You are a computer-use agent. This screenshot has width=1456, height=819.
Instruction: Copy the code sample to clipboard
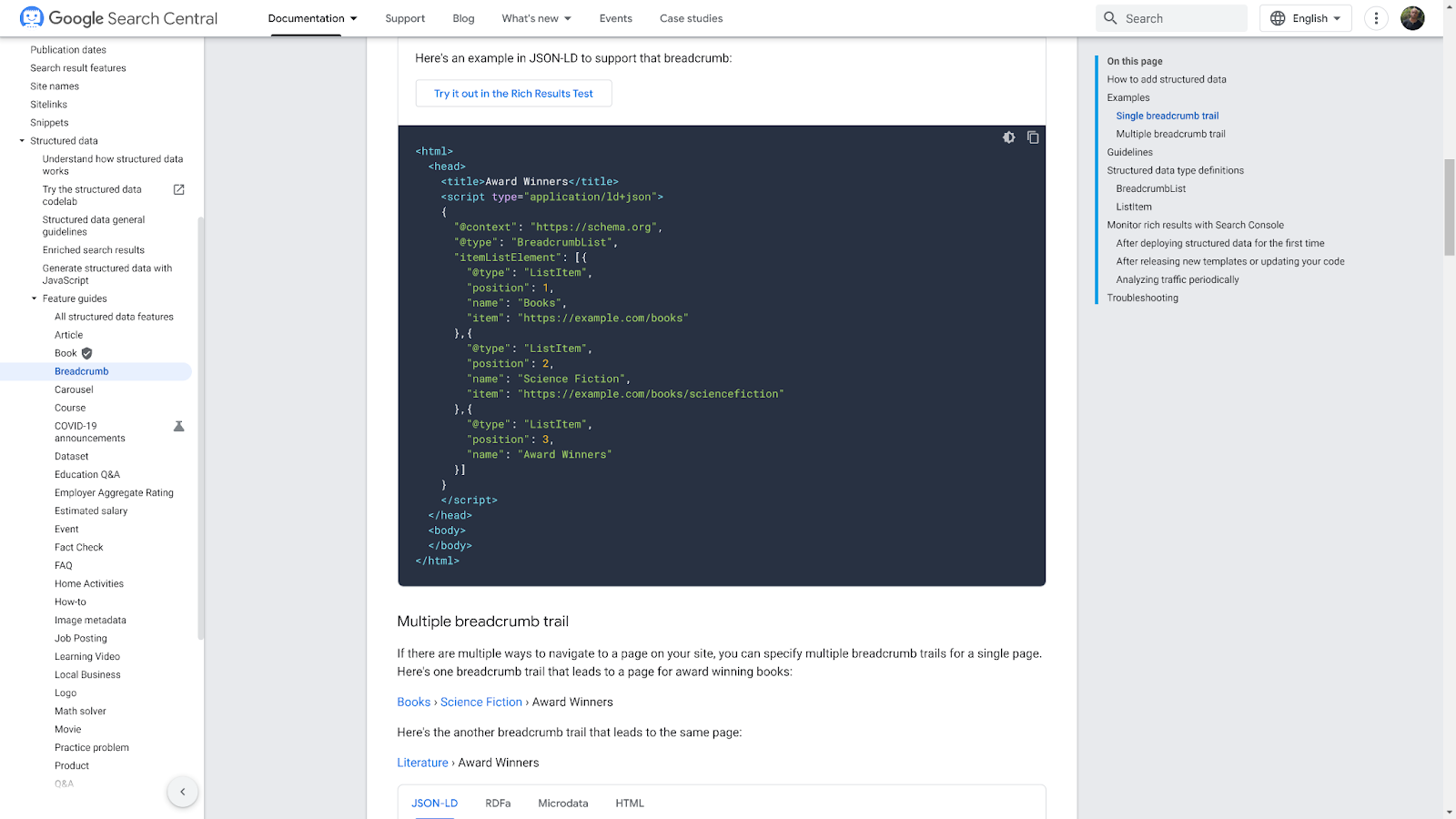1033,137
